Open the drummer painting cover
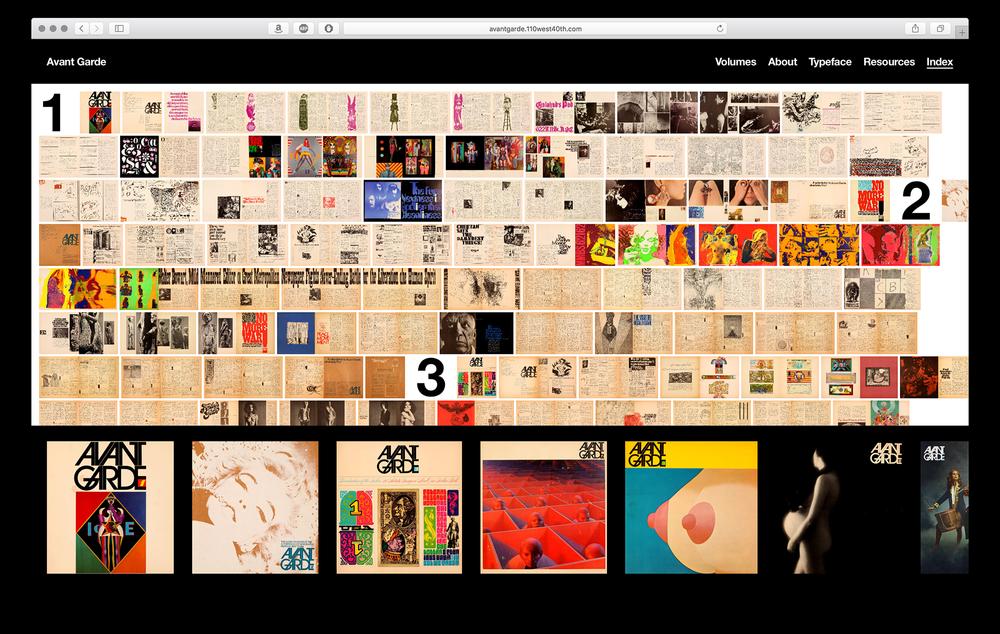Image resolution: width=1000 pixels, height=634 pixels. coord(945,507)
